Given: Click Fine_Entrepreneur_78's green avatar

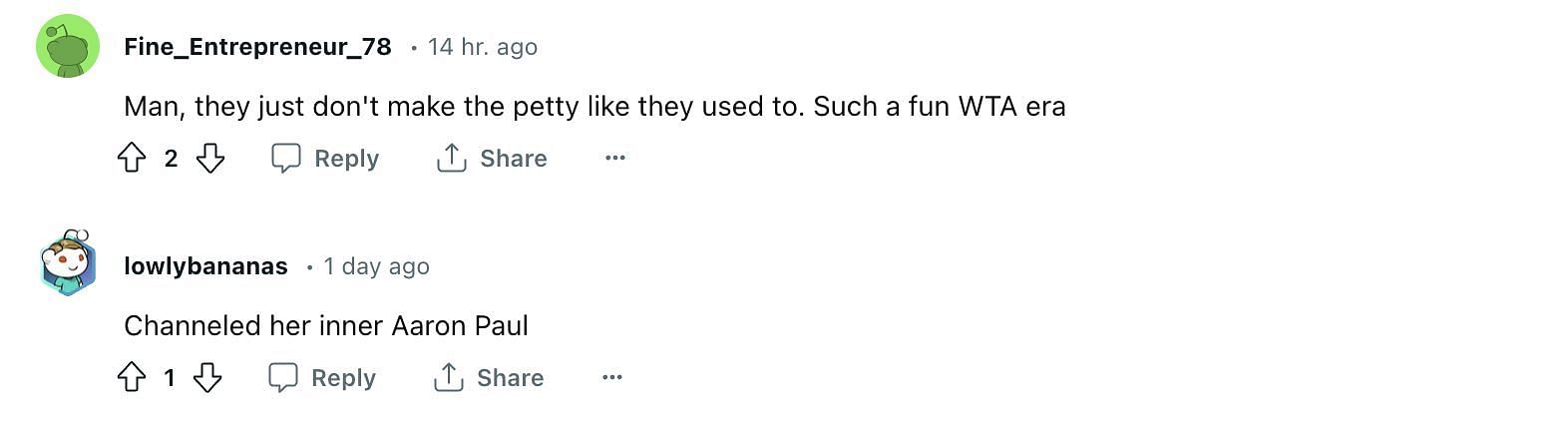Looking at the screenshot, I should [68, 46].
